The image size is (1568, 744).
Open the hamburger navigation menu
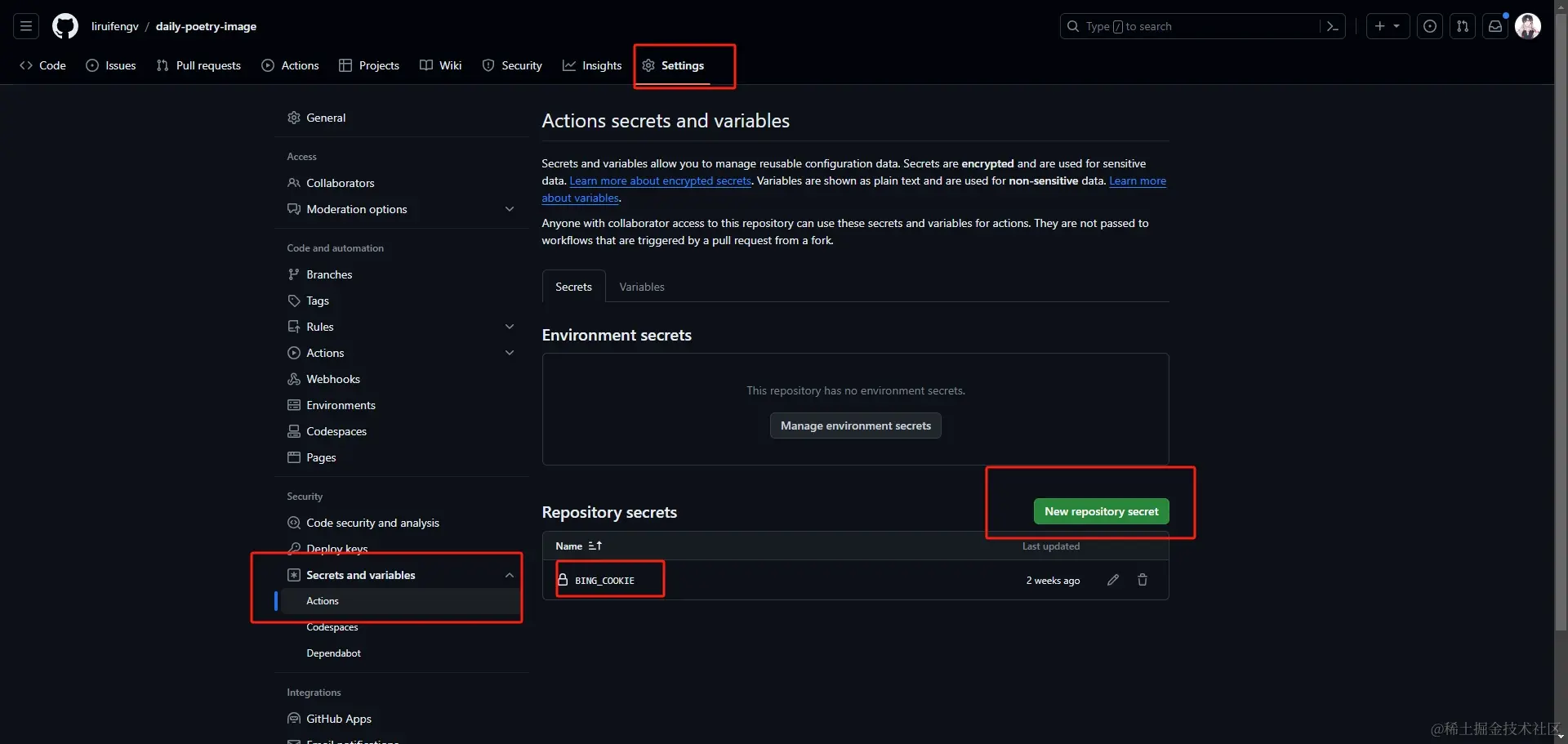(26, 26)
